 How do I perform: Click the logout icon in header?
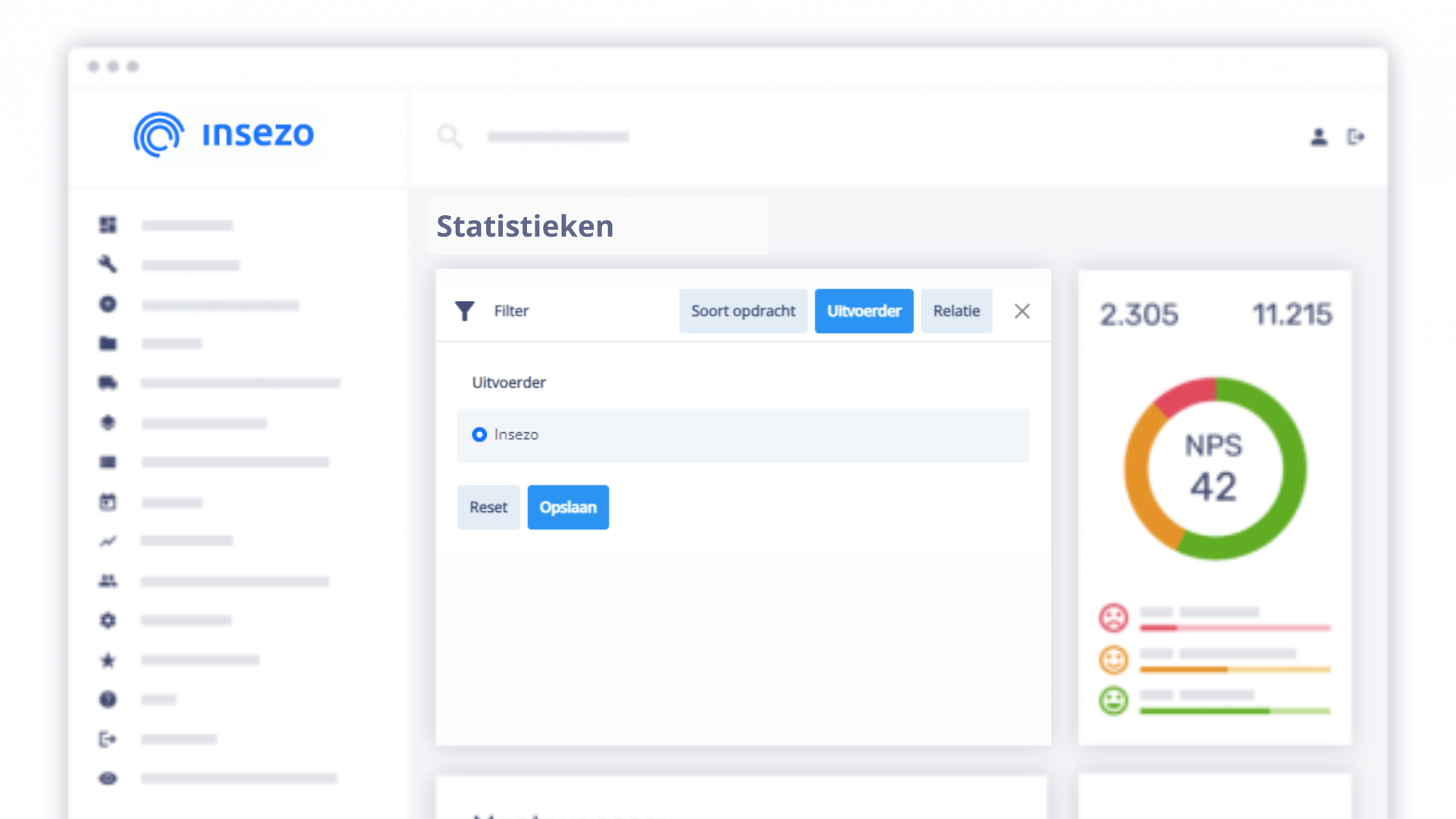tap(1356, 137)
